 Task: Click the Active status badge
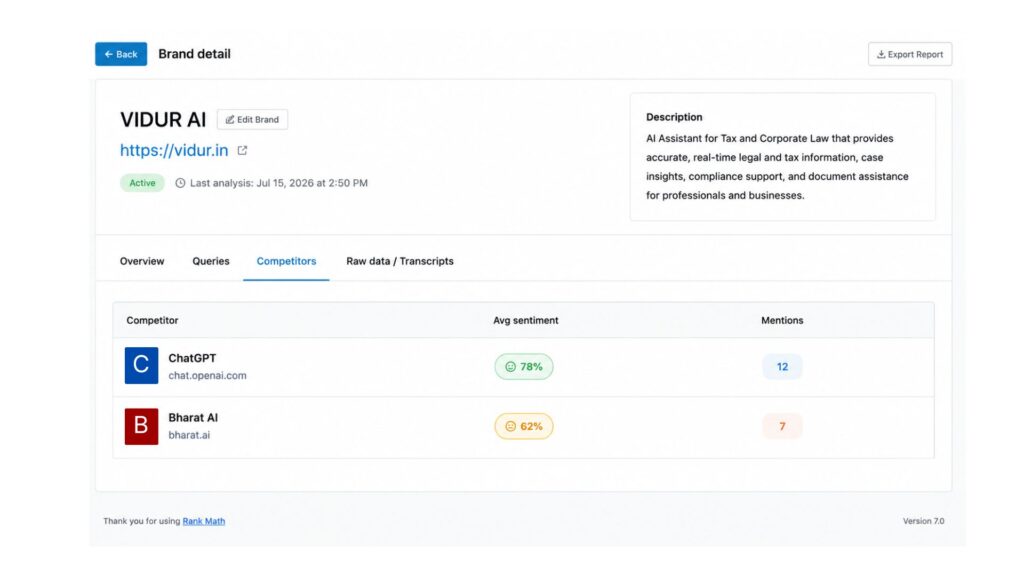point(142,183)
